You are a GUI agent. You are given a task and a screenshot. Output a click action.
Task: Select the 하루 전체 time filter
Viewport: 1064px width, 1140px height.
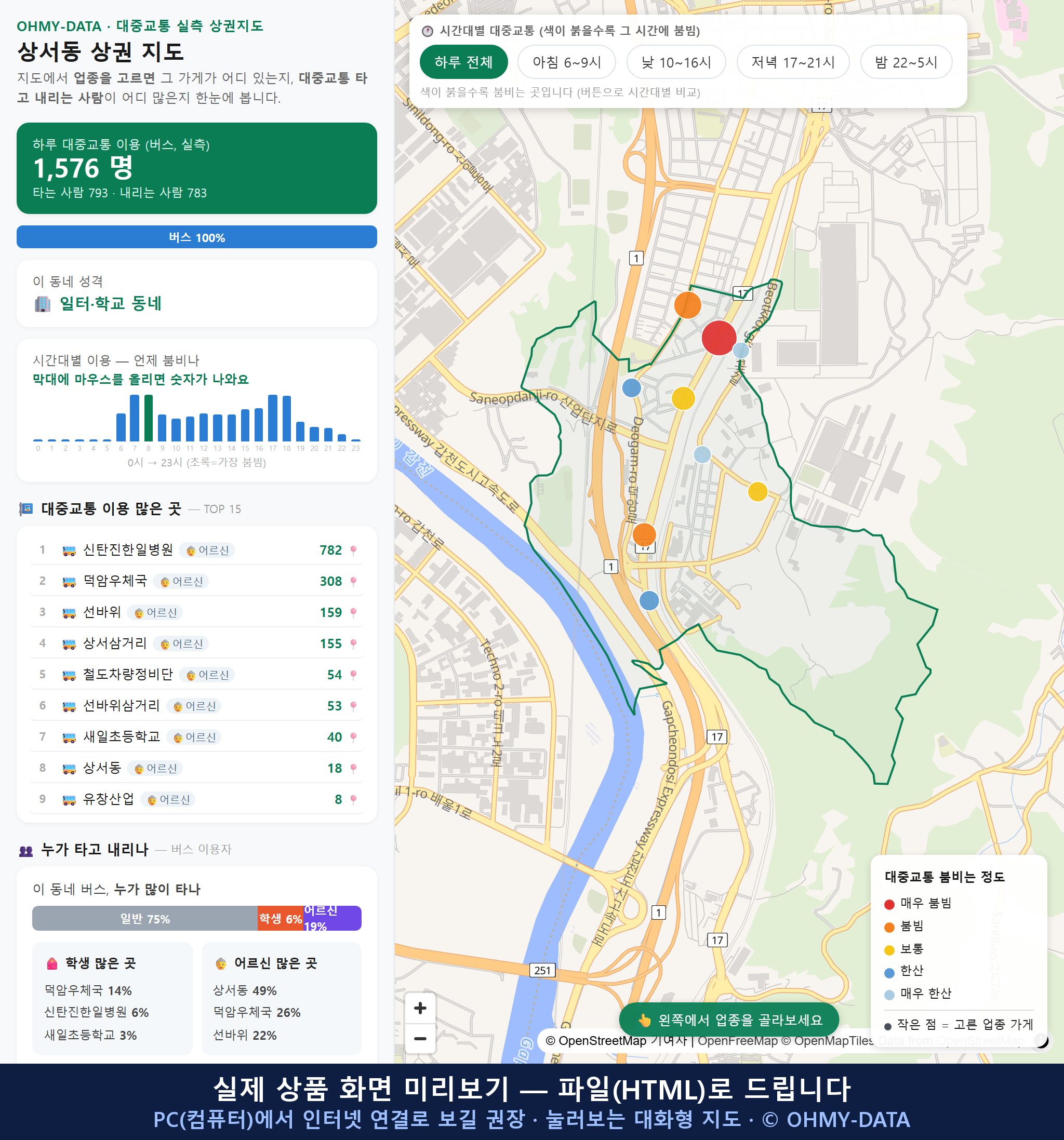point(463,62)
